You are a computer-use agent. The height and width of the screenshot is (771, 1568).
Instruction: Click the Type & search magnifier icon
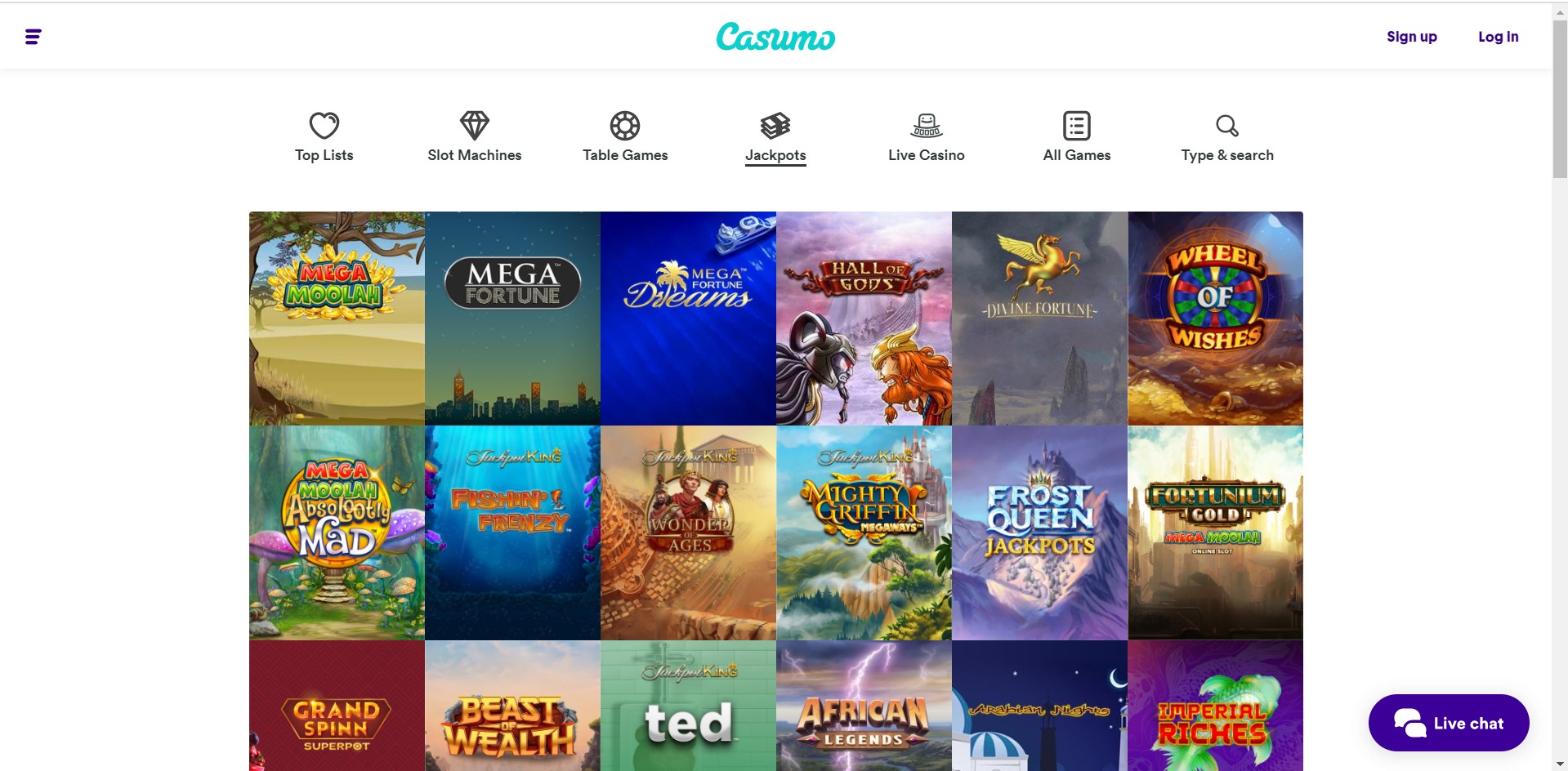[1227, 126]
